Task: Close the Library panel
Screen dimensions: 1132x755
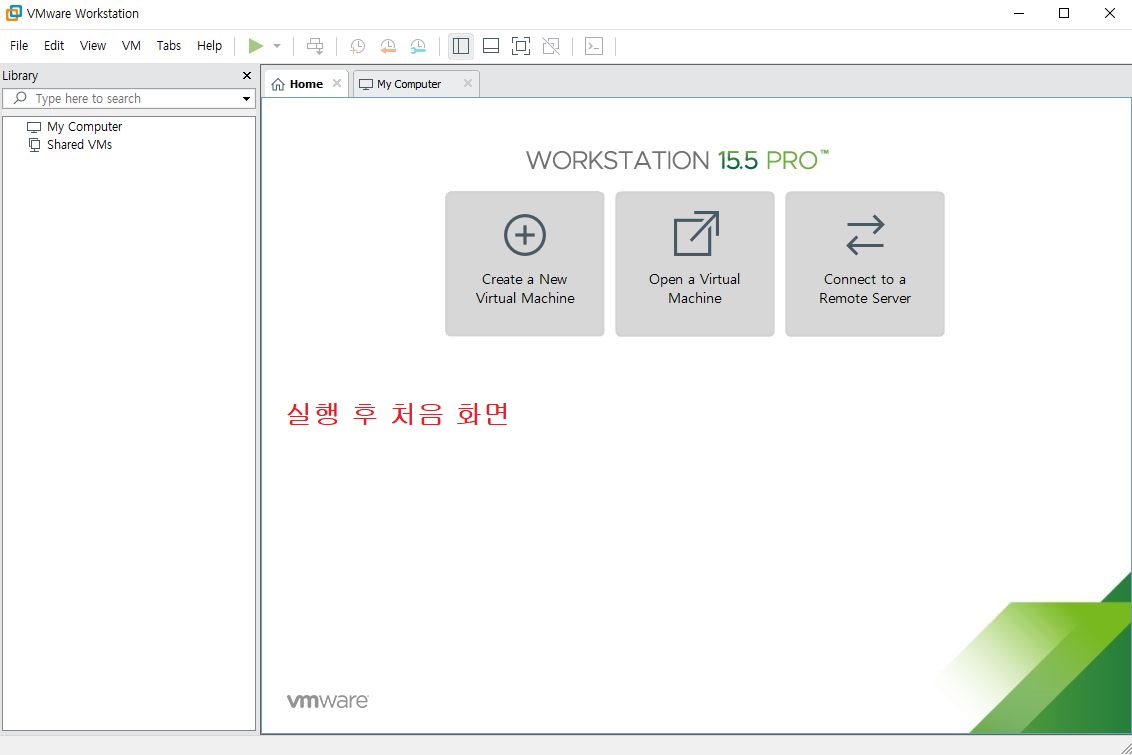Action: click(247, 75)
